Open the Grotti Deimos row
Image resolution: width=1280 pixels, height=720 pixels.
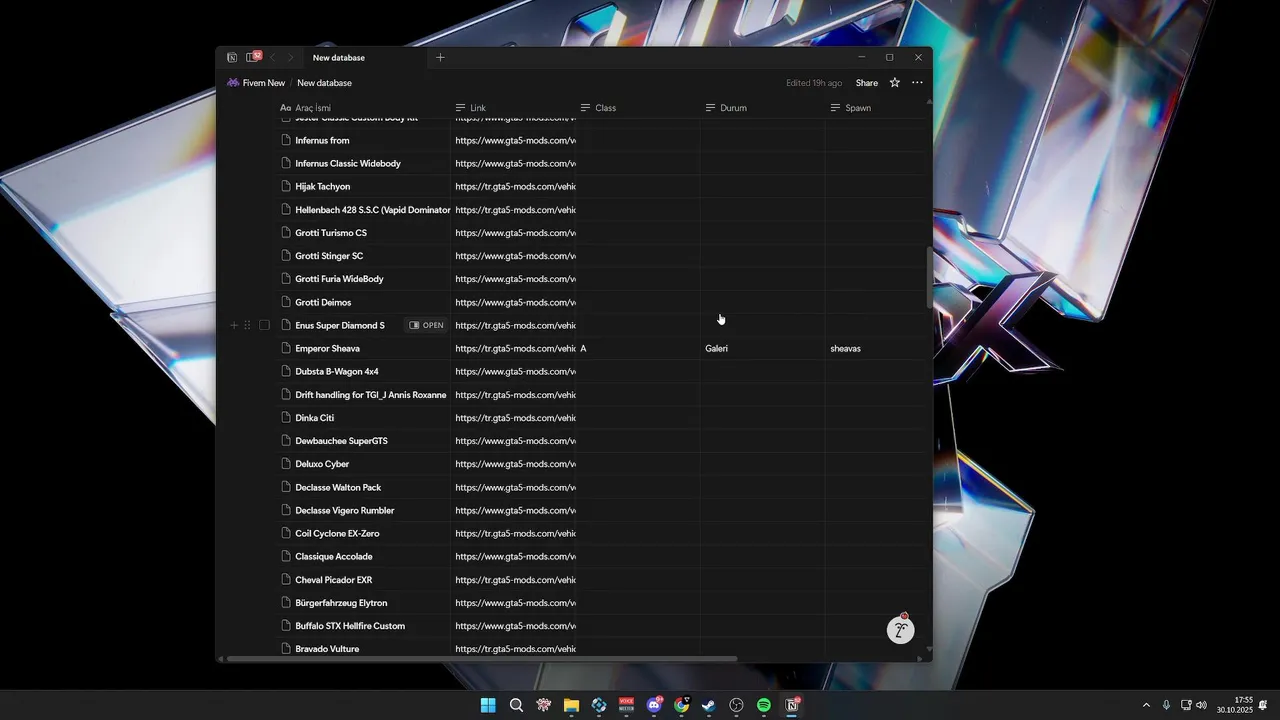323,302
